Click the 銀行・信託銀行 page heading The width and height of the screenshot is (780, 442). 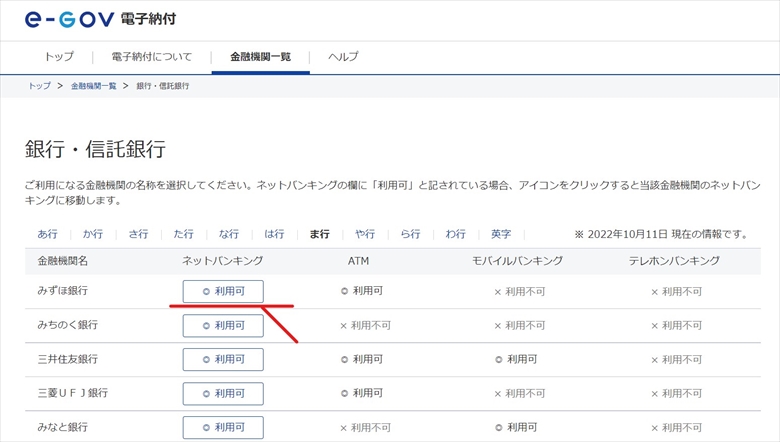tap(95, 149)
